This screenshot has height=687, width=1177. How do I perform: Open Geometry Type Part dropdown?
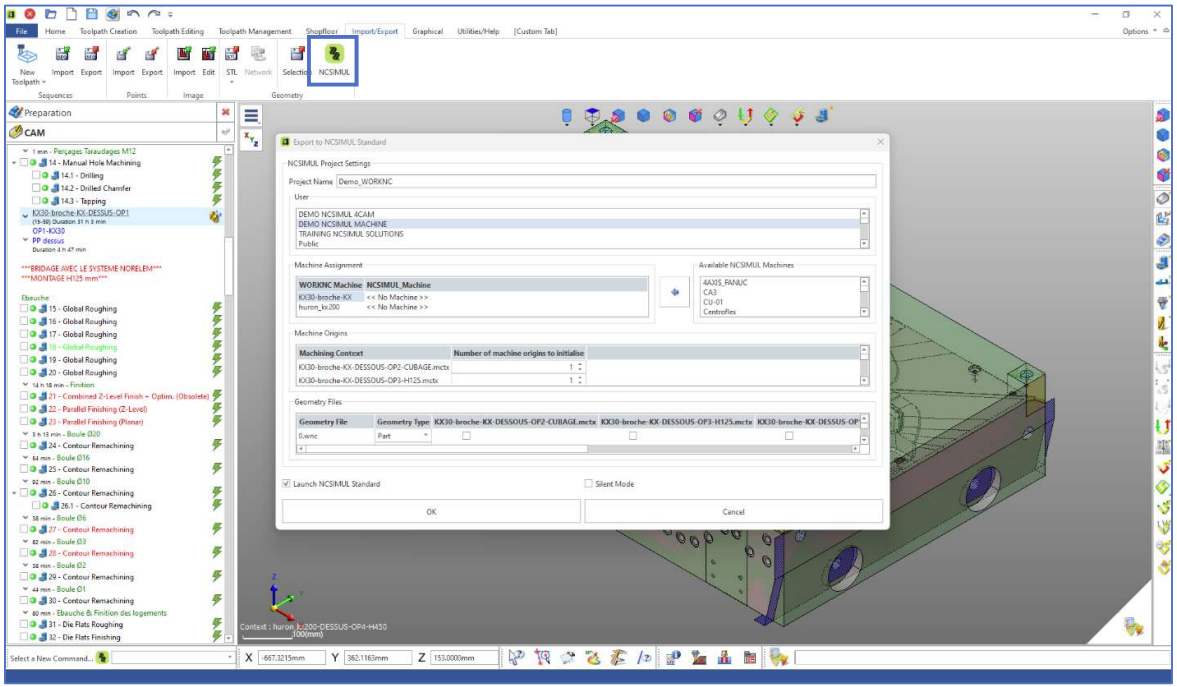coord(426,435)
